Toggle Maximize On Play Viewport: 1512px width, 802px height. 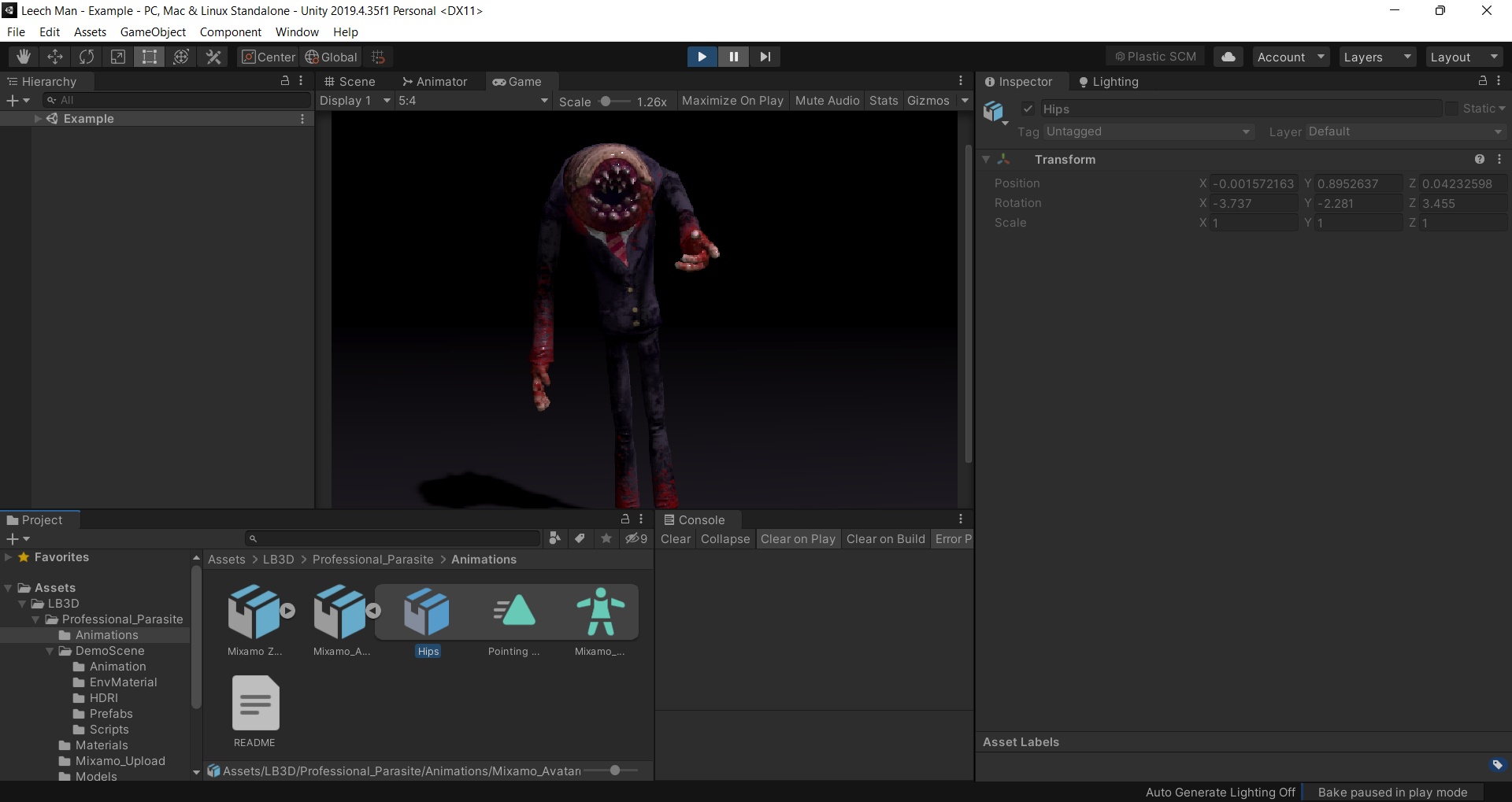pos(732,100)
